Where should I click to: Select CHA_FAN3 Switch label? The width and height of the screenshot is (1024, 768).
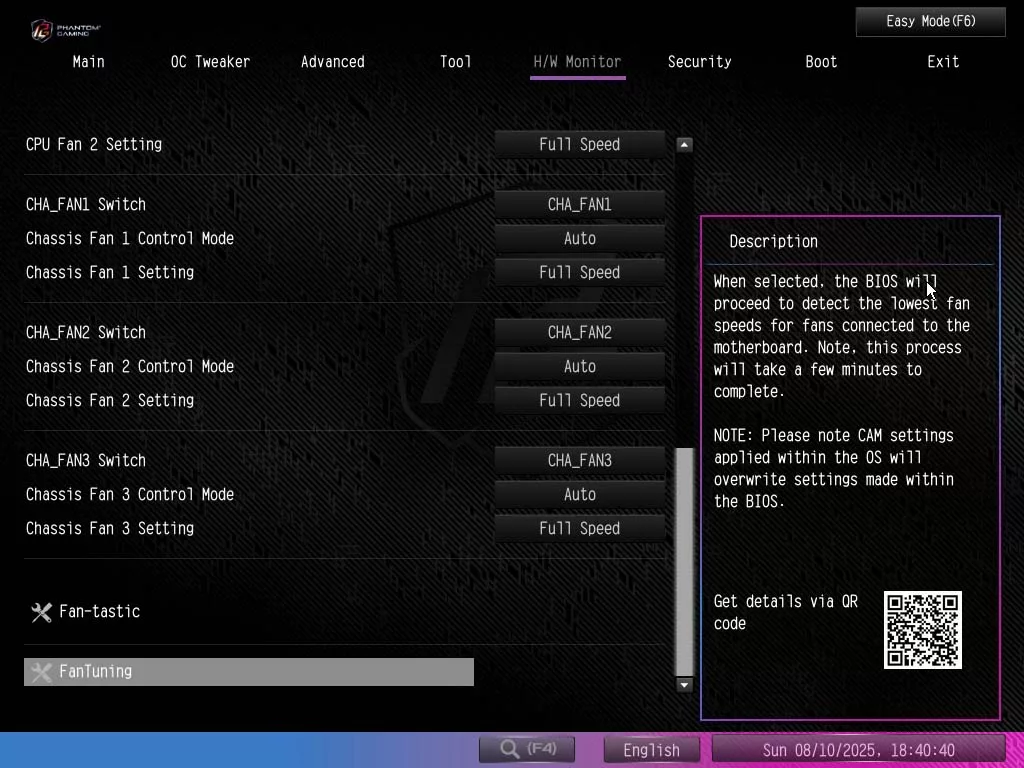86,460
